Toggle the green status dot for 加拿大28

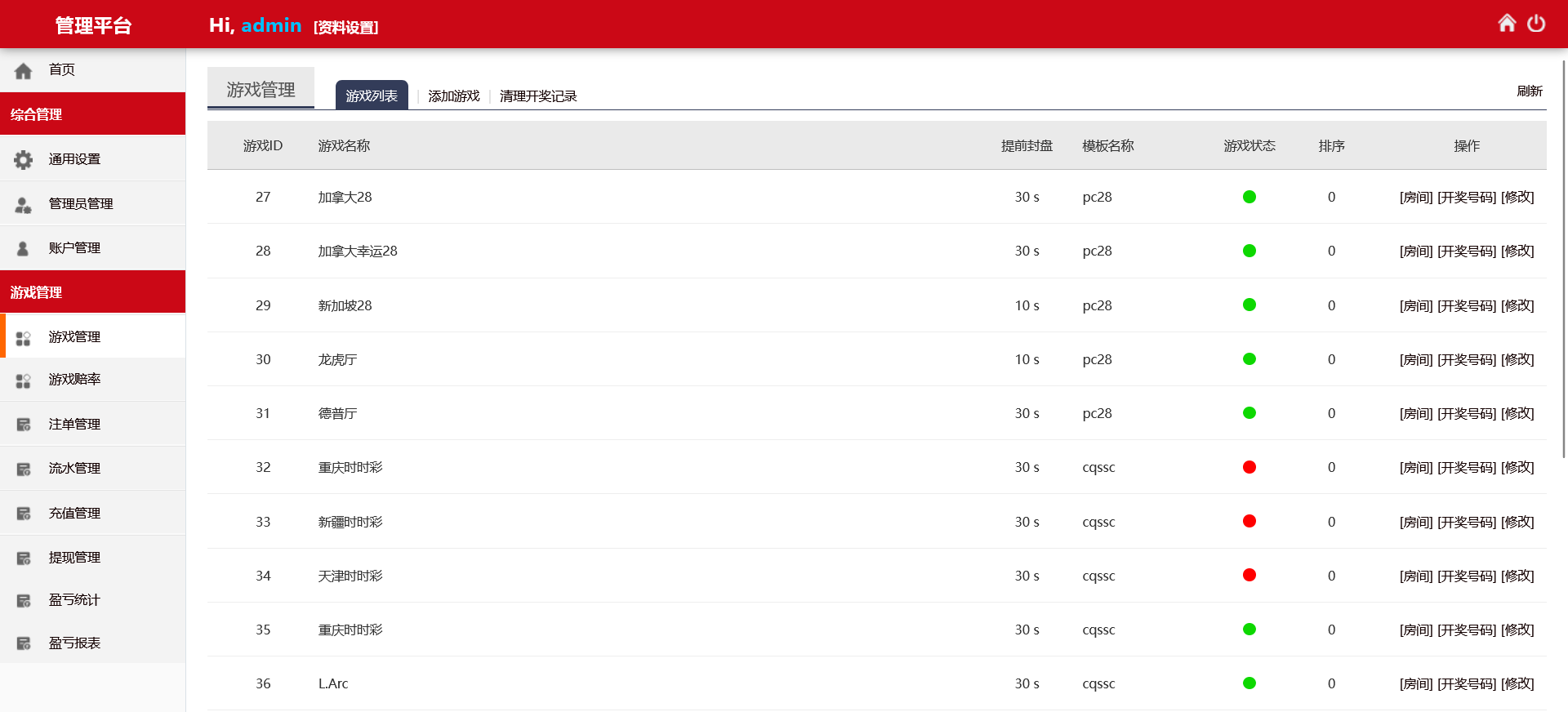[x=1249, y=197]
